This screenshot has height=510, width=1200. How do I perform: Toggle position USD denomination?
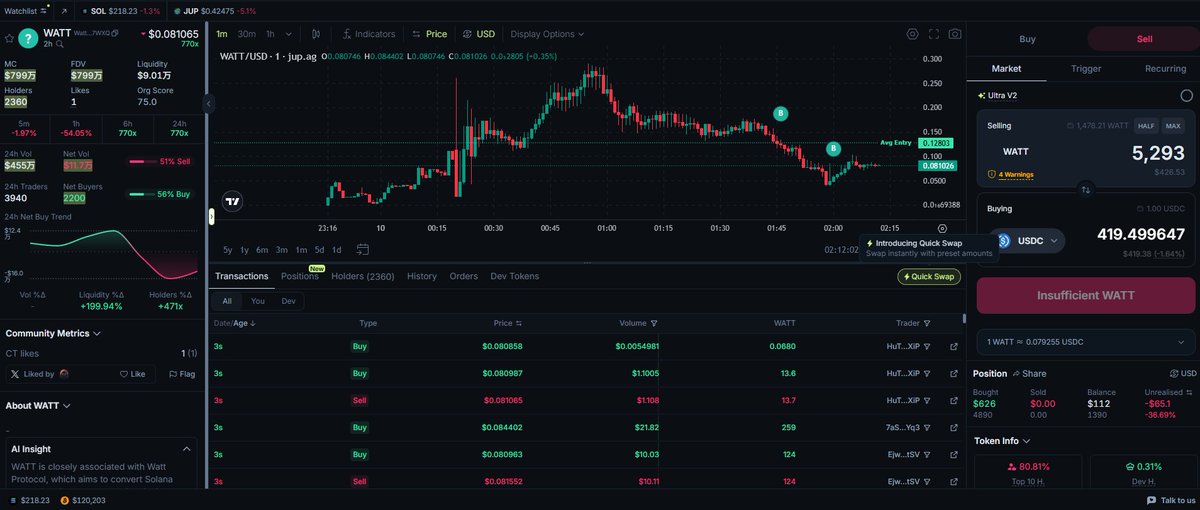(x=1184, y=373)
